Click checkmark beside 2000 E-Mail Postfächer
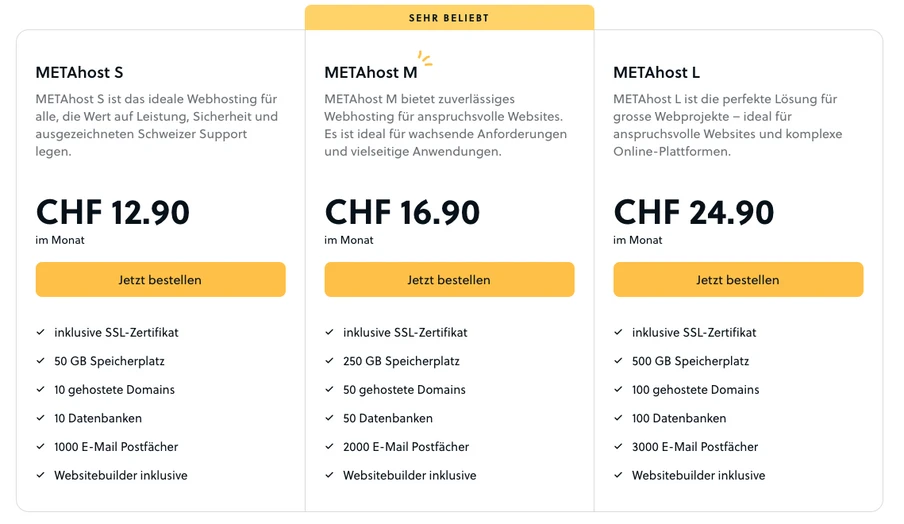The image size is (904, 524). [x=329, y=446]
